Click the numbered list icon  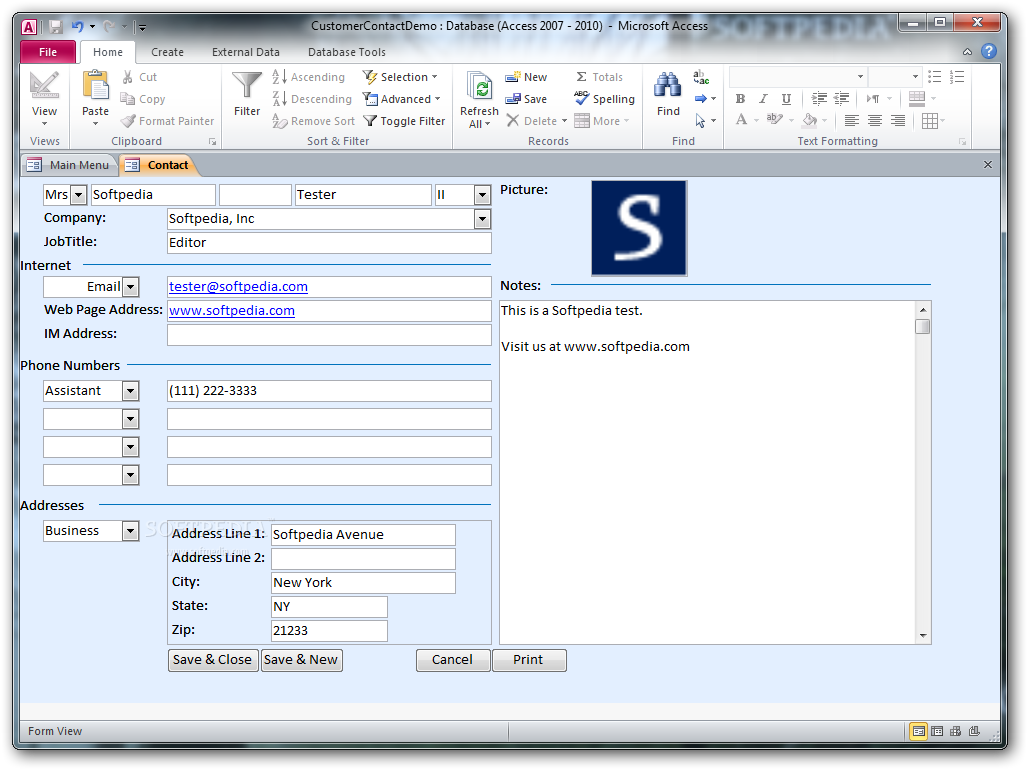(x=957, y=77)
